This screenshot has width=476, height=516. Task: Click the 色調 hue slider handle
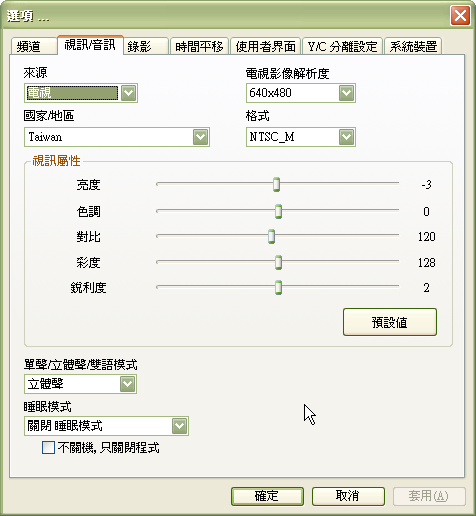pyautogui.click(x=278, y=211)
